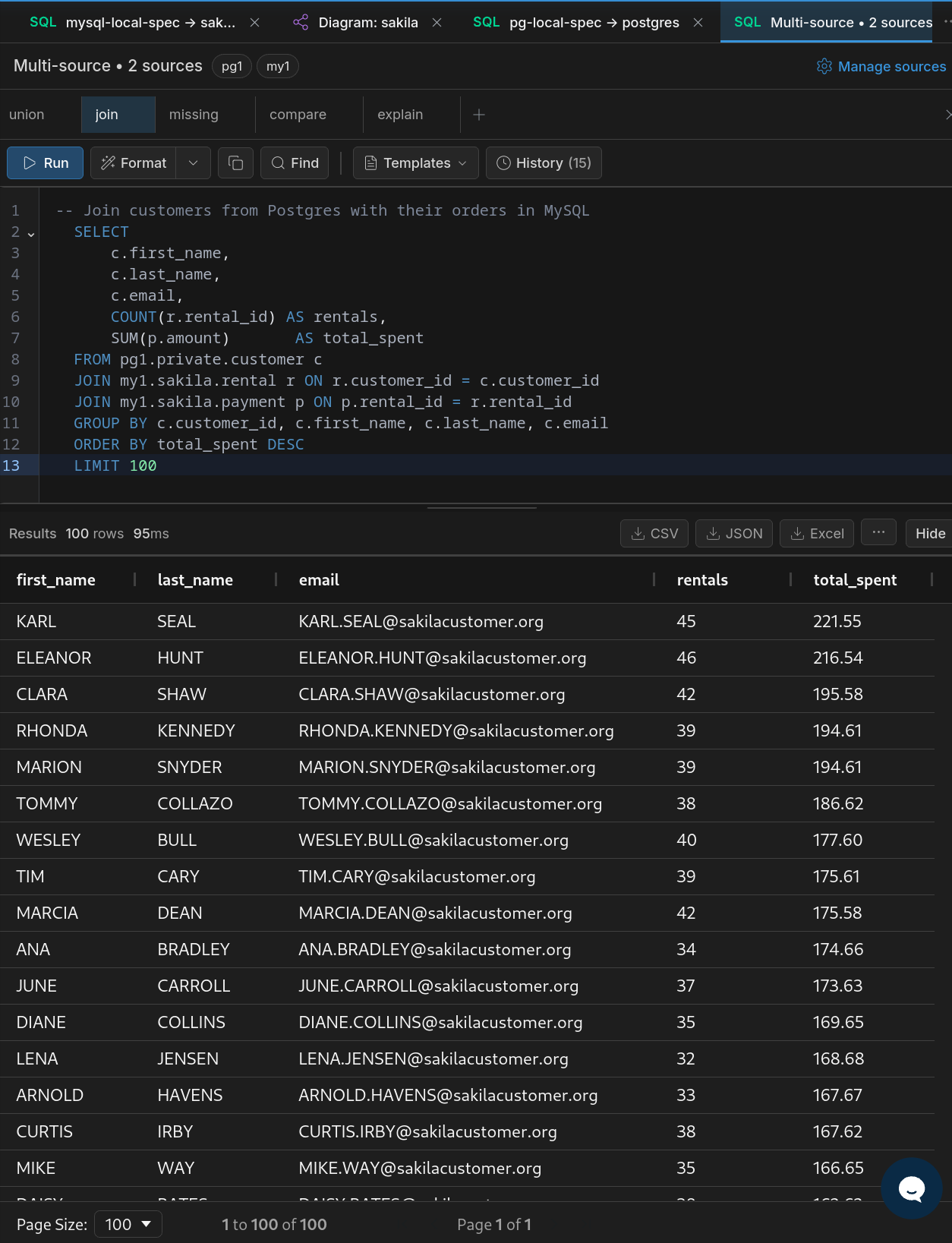Add a new query tab with plus
The image size is (952, 1243).
(479, 115)
